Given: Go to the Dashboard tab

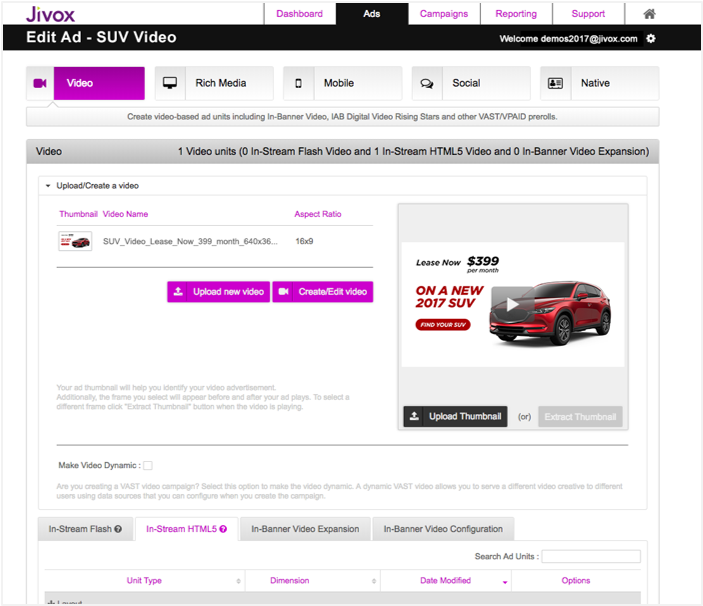Looking at the screenshot, I should (x=299, y=14).
